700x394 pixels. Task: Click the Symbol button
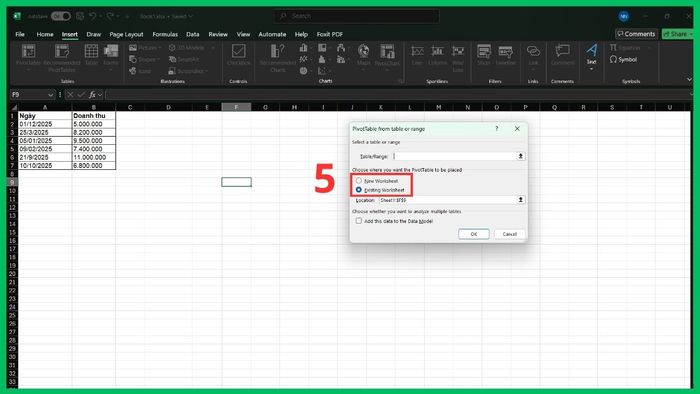tap(623, 59)
